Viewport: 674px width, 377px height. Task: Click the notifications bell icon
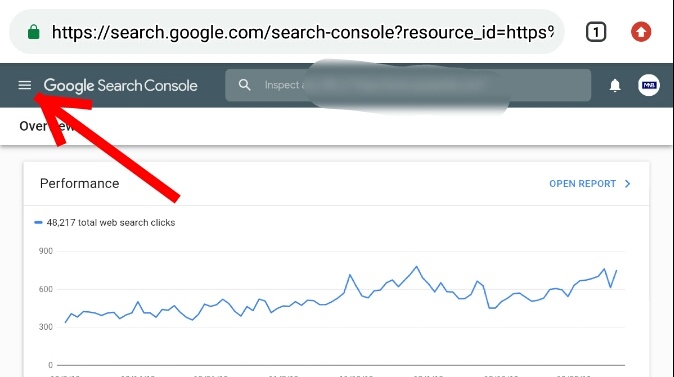tap(615, 85)
